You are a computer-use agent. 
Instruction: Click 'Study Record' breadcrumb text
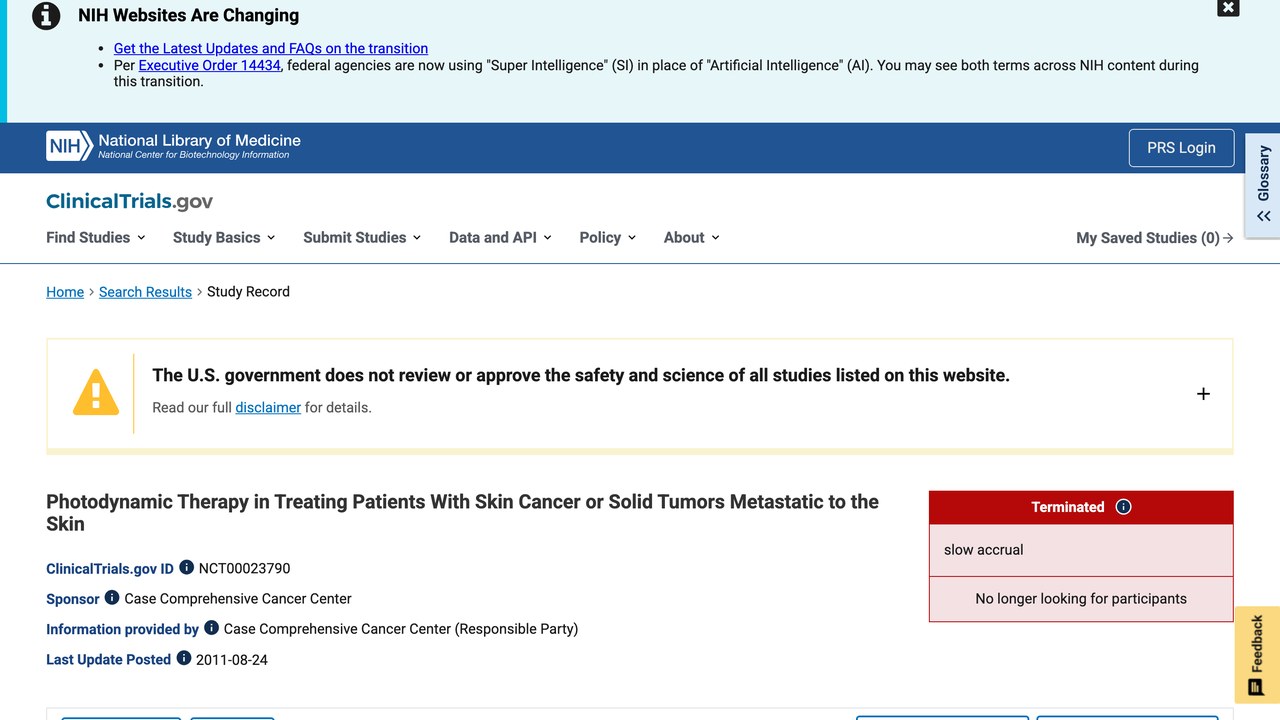(248, 292)
